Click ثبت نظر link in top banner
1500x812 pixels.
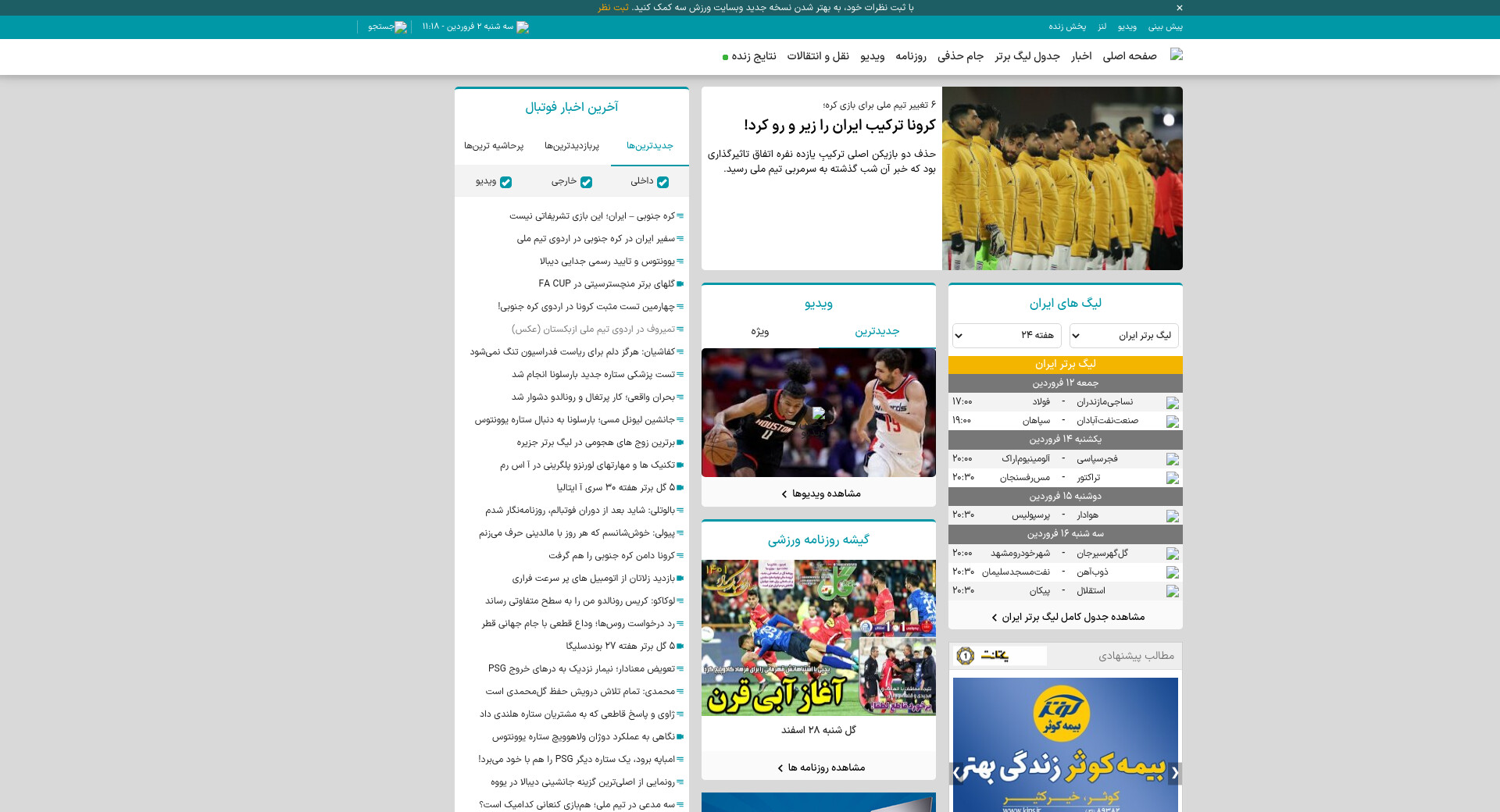point(613,8)
